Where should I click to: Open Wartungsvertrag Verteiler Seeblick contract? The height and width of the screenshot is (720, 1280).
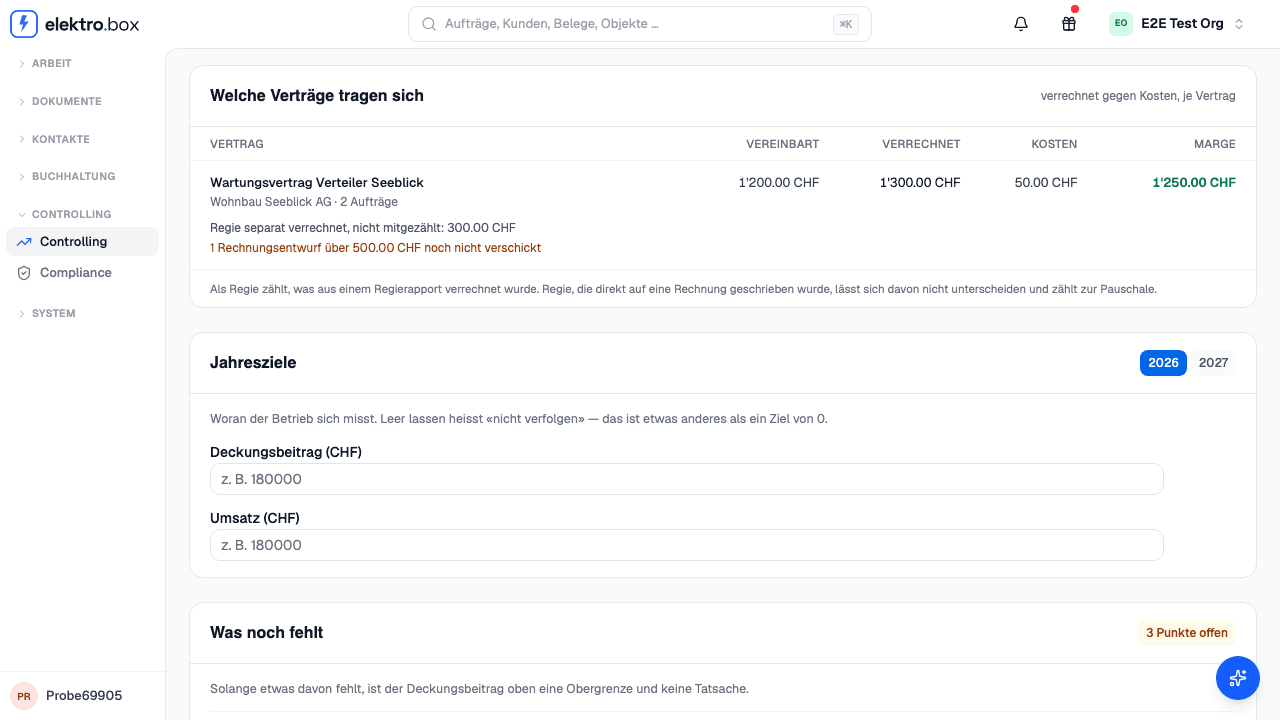pos(317,183)
